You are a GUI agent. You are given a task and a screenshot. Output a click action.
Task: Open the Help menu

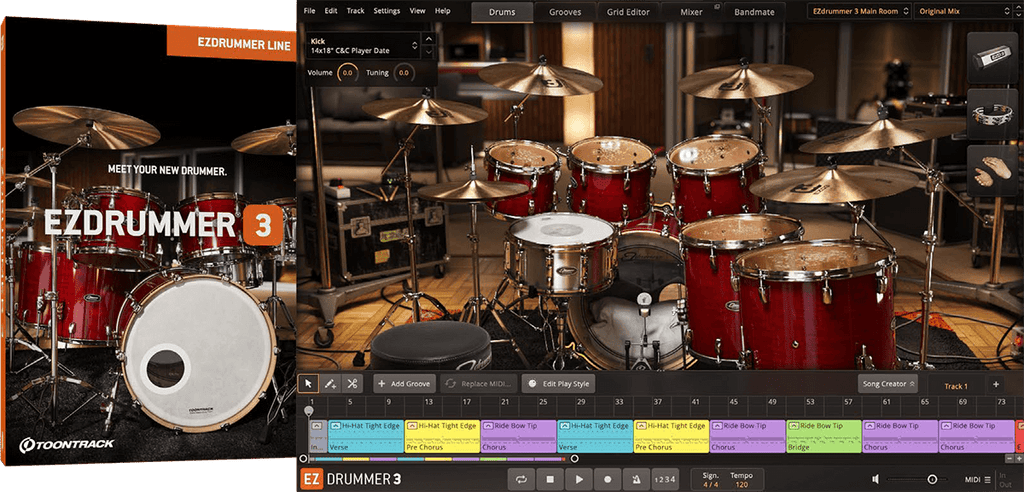click(x=443, y=11)
